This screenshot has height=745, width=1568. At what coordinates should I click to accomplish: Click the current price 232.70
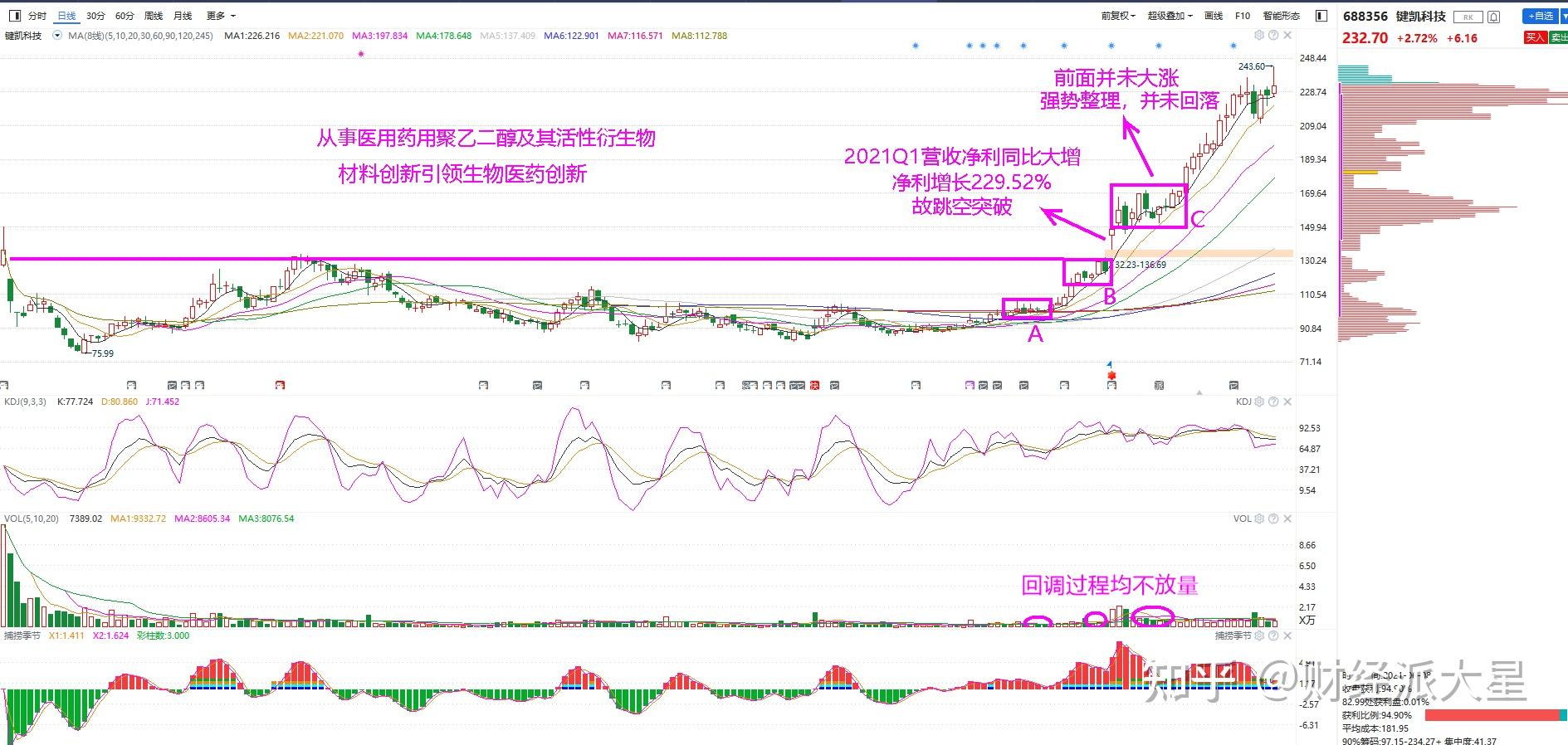tap(1365, 38)
